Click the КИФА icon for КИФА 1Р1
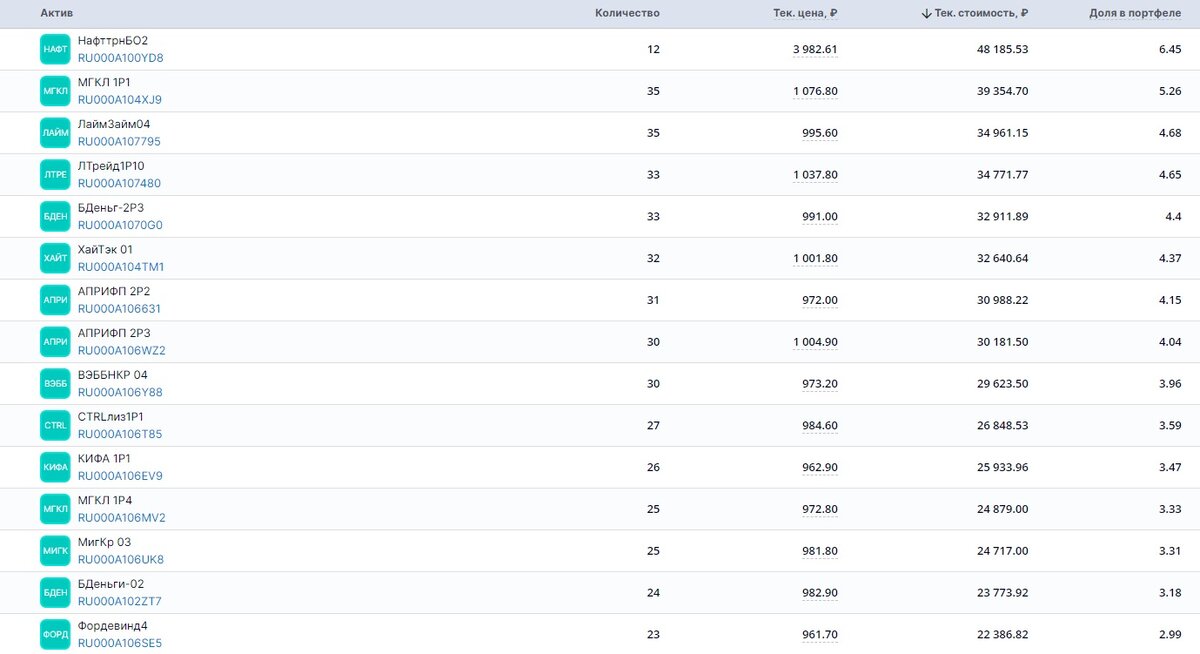The width and height of the screenshot is (1200, 654). (x=55, y=467)
